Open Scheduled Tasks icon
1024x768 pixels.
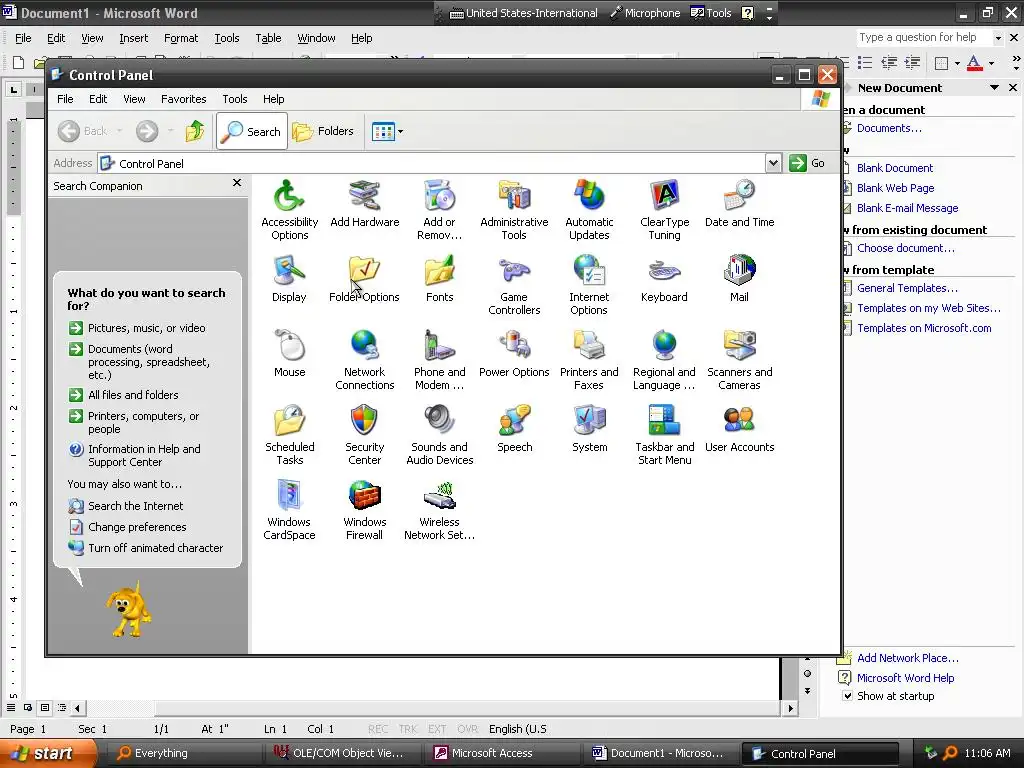(289, 436)
